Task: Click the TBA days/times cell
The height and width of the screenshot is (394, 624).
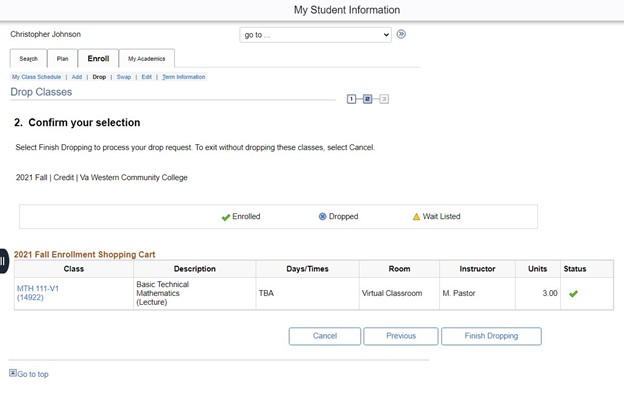Action: coord(307,293)
